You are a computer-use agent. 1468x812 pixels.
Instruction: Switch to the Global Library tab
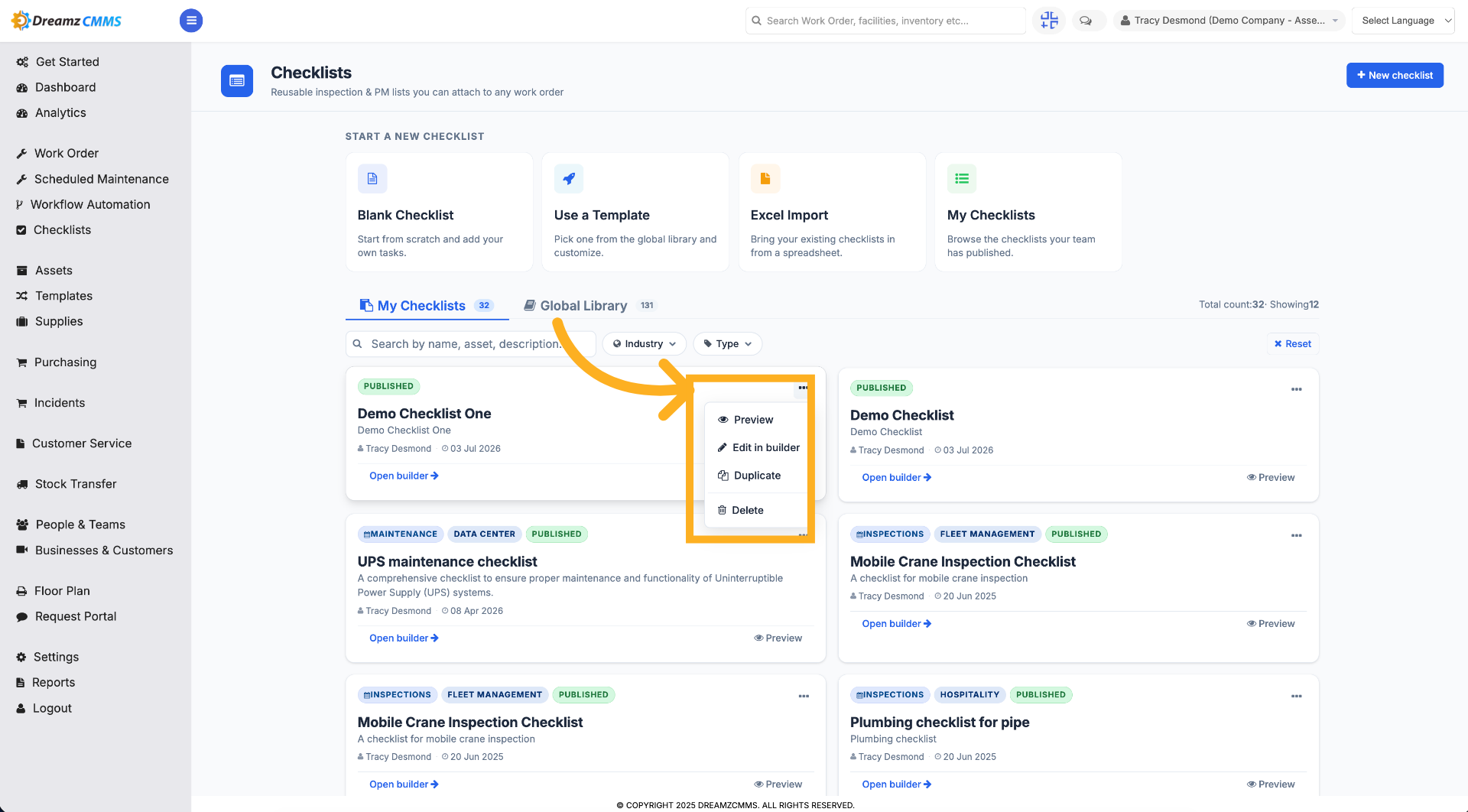click(x=589, y=305)
